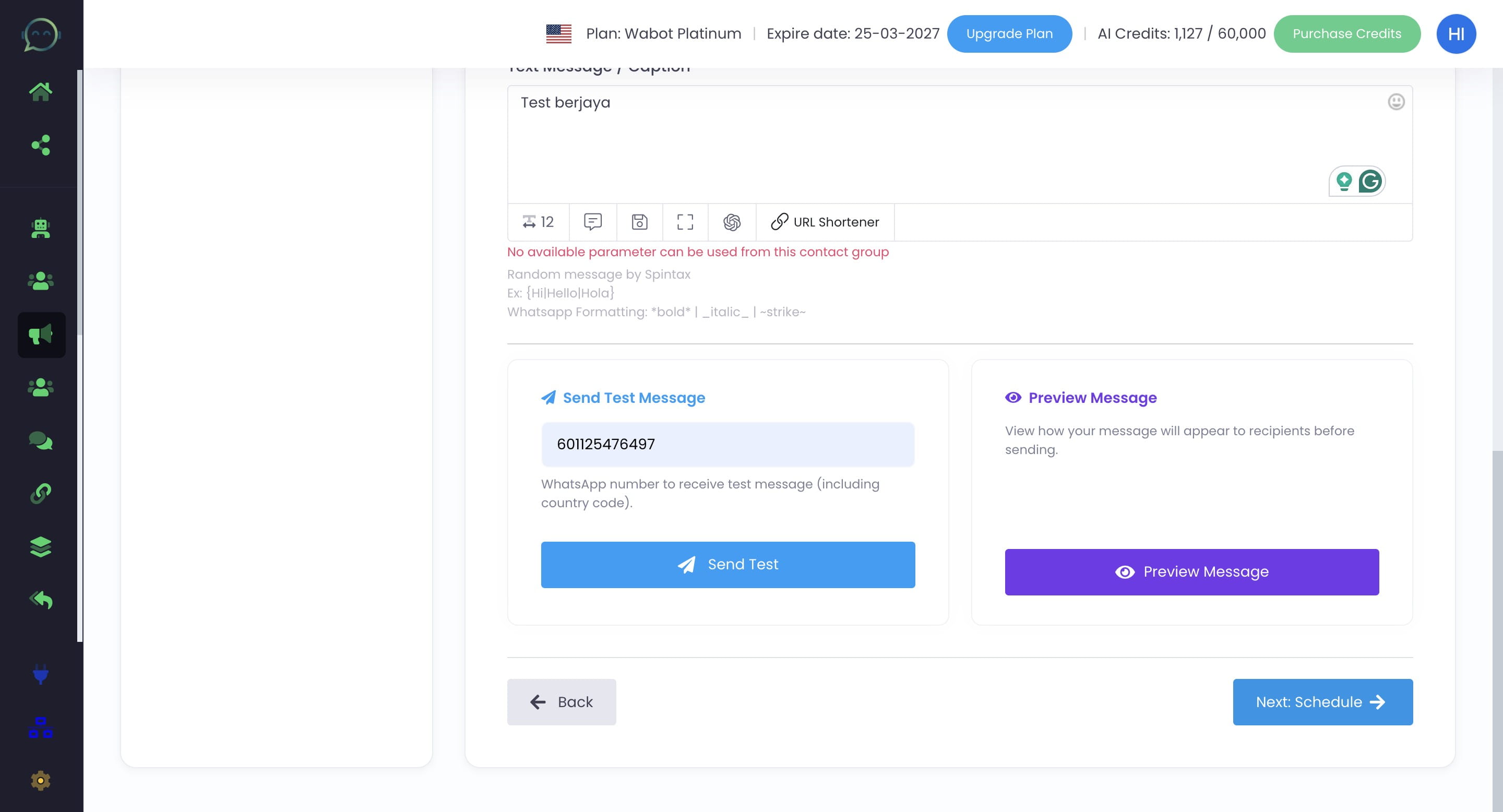Open the message template comment icon

[593, 222]
